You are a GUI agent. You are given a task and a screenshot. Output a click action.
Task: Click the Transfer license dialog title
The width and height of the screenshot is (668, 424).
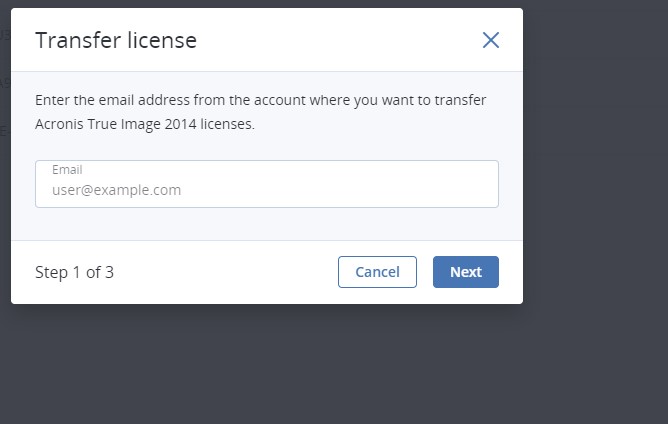coord(116,40)
